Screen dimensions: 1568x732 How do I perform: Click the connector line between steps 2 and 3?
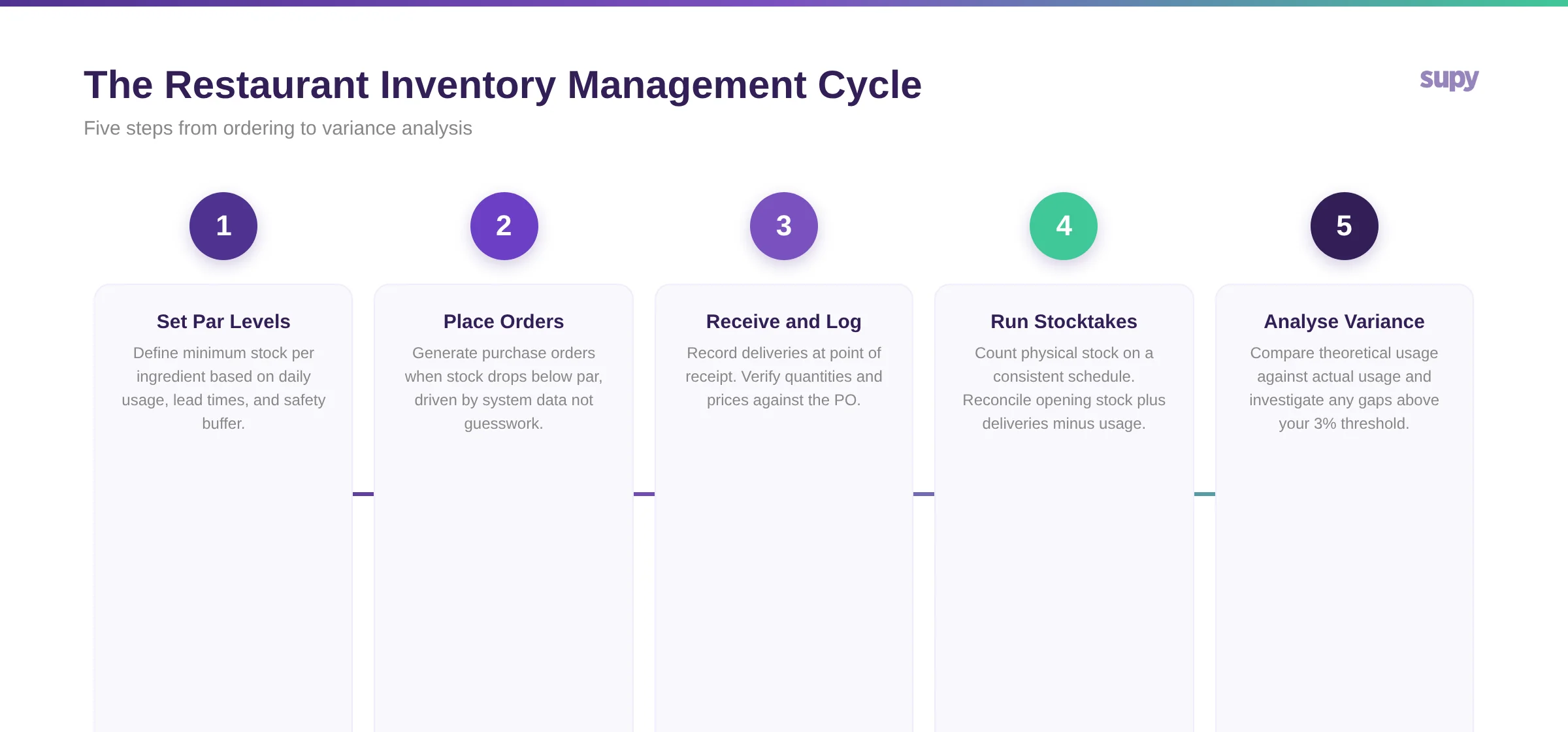point(644,495)
